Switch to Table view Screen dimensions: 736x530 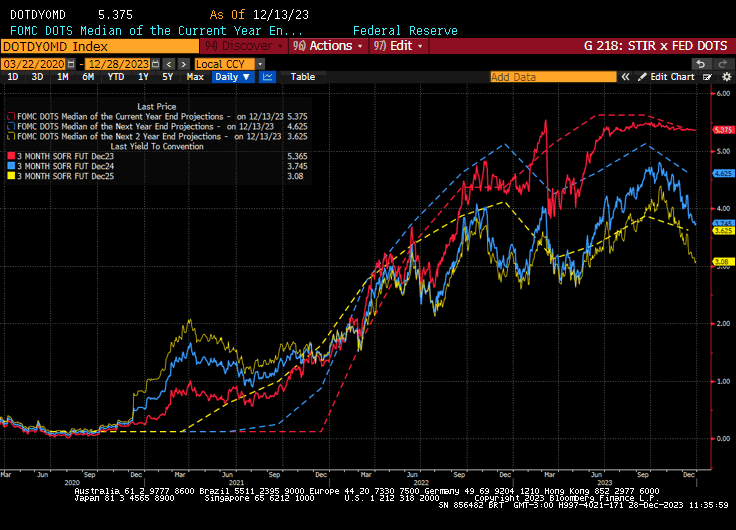click(303, 77)
